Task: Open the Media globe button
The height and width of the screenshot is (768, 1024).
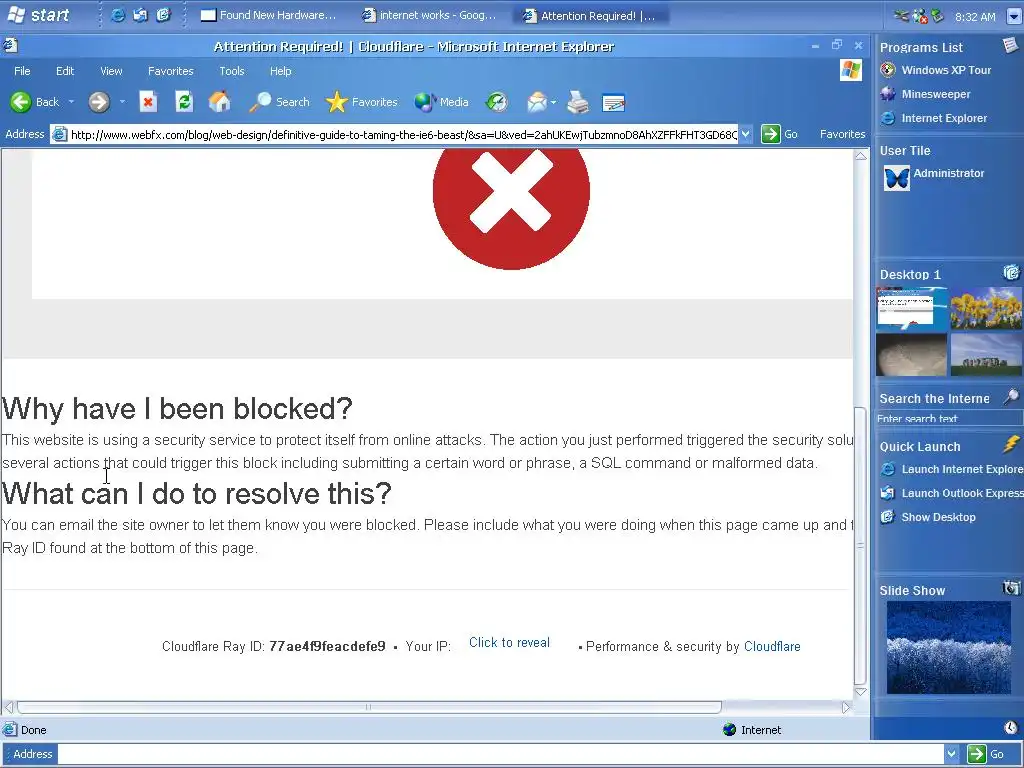Action: point(441,102)
